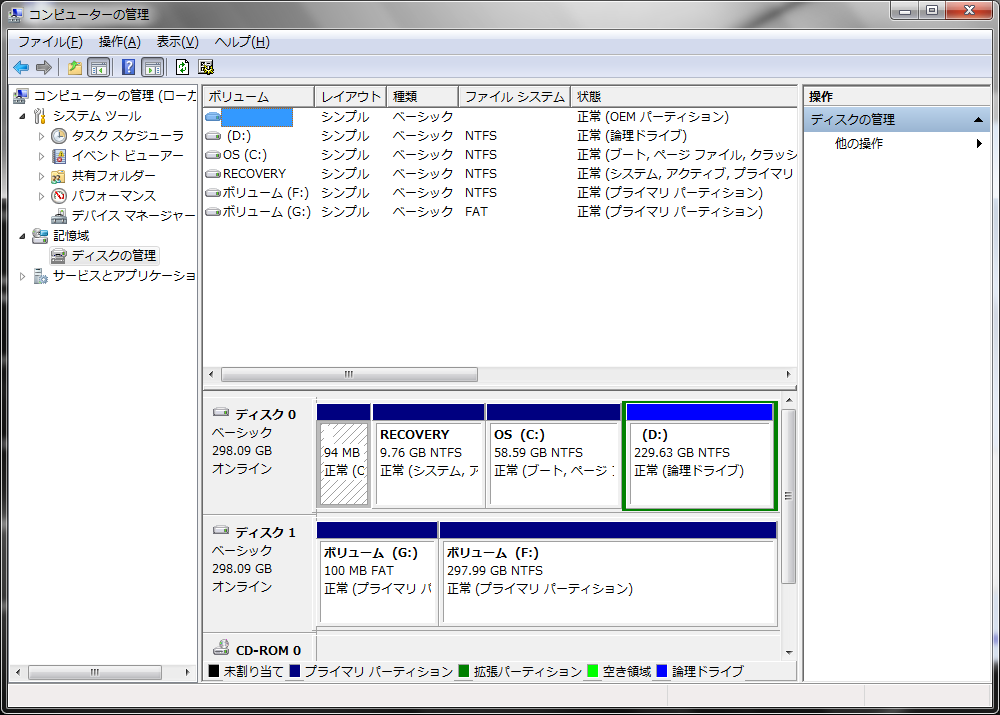Sort by the レイアウト column header
The height and width of the screenshot is (715, 1000).
click(x=351, y=97)
